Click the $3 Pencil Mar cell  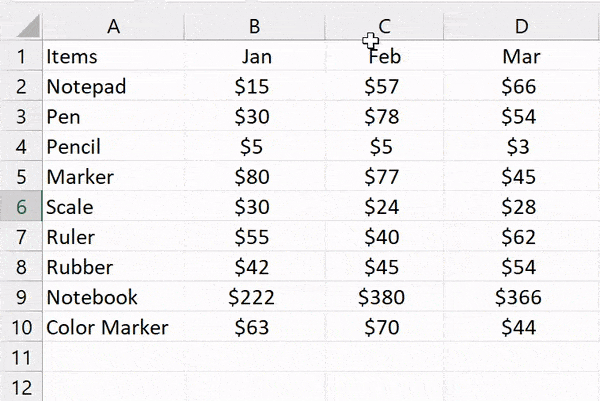522,147
